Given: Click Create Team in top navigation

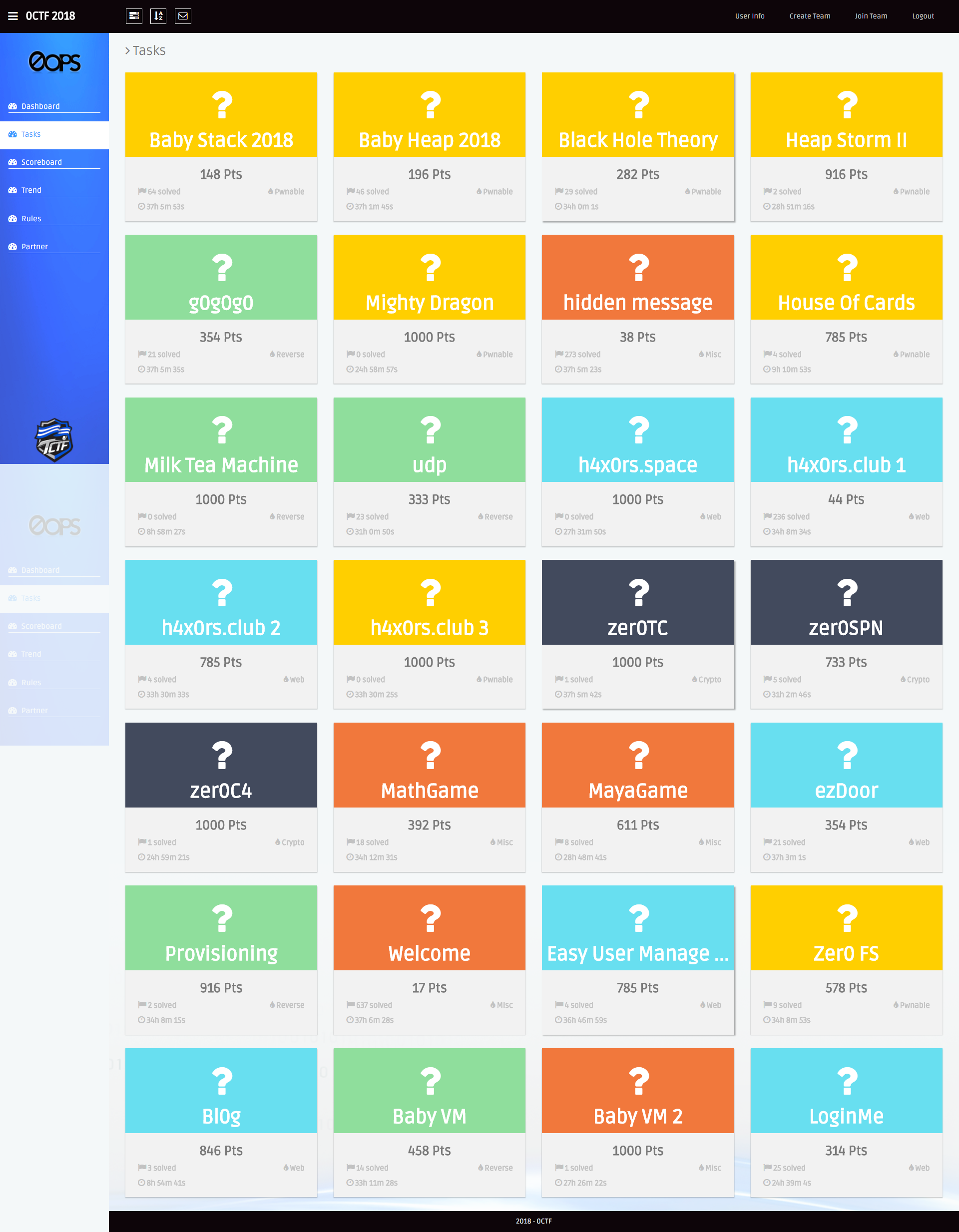Looking at the screenshot, I should pyautogui.click(x=809, y=16).
